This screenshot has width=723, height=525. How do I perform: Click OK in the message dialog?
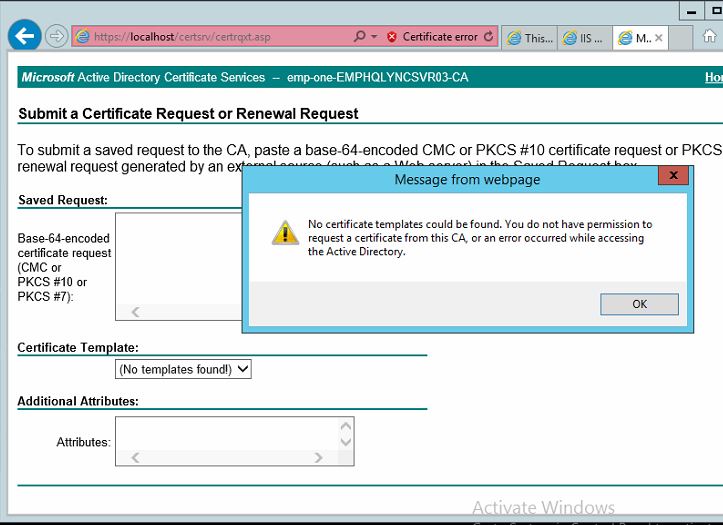639,304
